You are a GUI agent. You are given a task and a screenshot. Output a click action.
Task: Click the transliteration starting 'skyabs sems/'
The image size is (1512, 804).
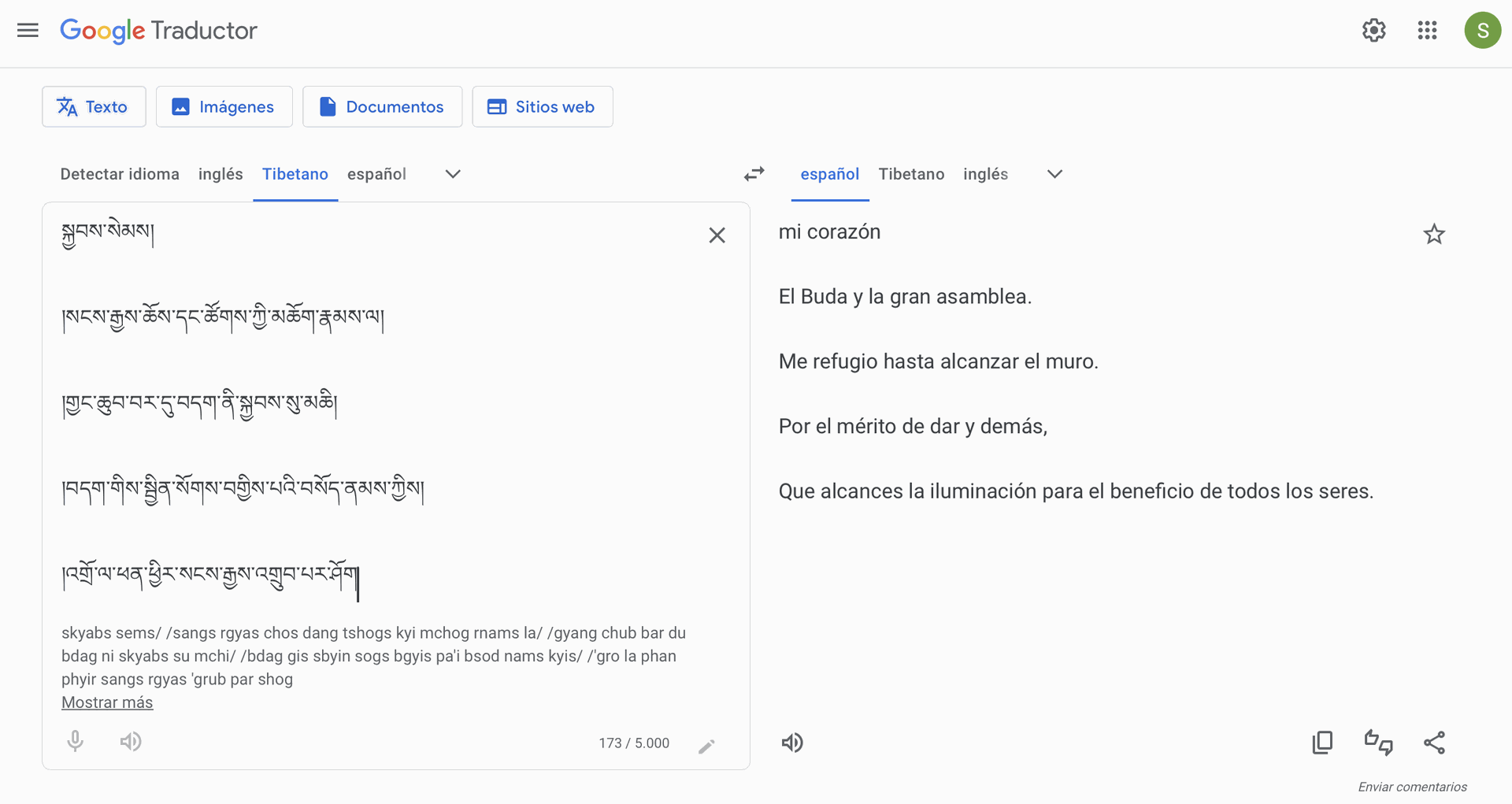point(374,656)
